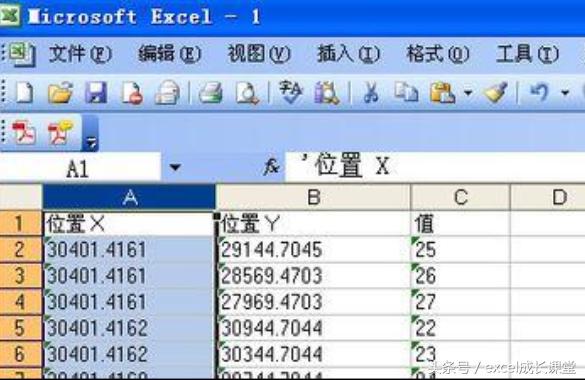This screenshot has height=380, width=585.
Task: Click cell B5 with value 30944.7044
Action: pyautogui.click(x=313, y=329)
